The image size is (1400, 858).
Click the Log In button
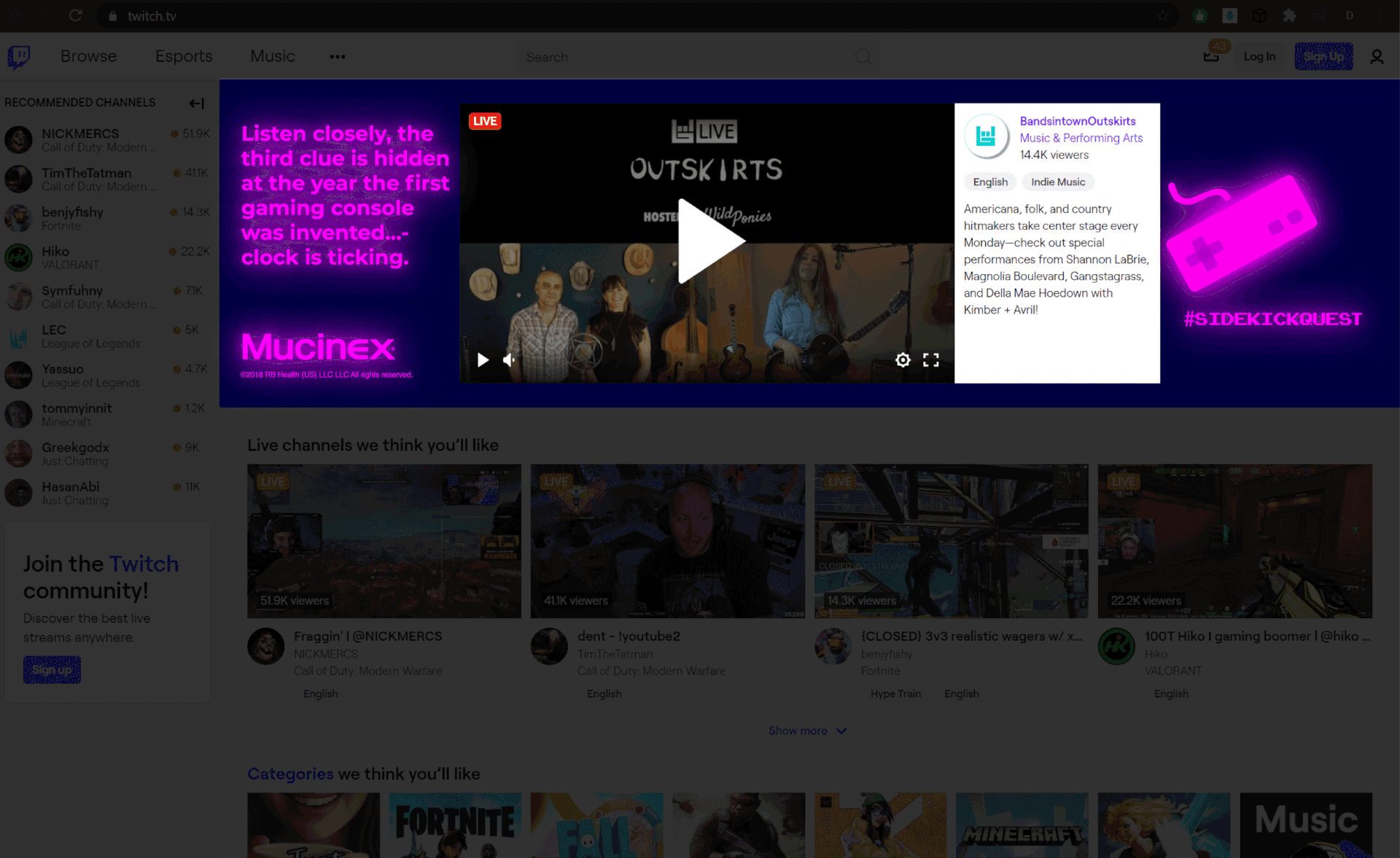click(x=1259, y=56)
